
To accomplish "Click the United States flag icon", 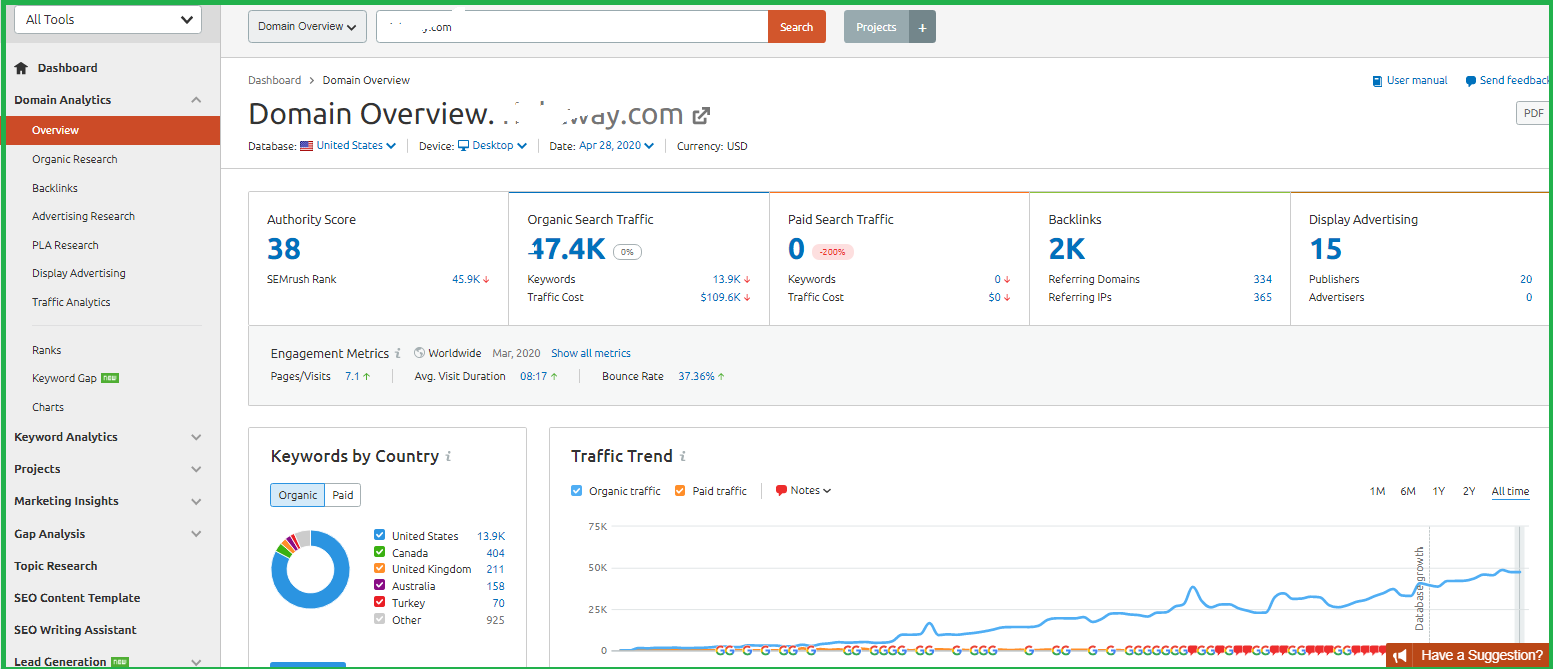I will point(306,146).
